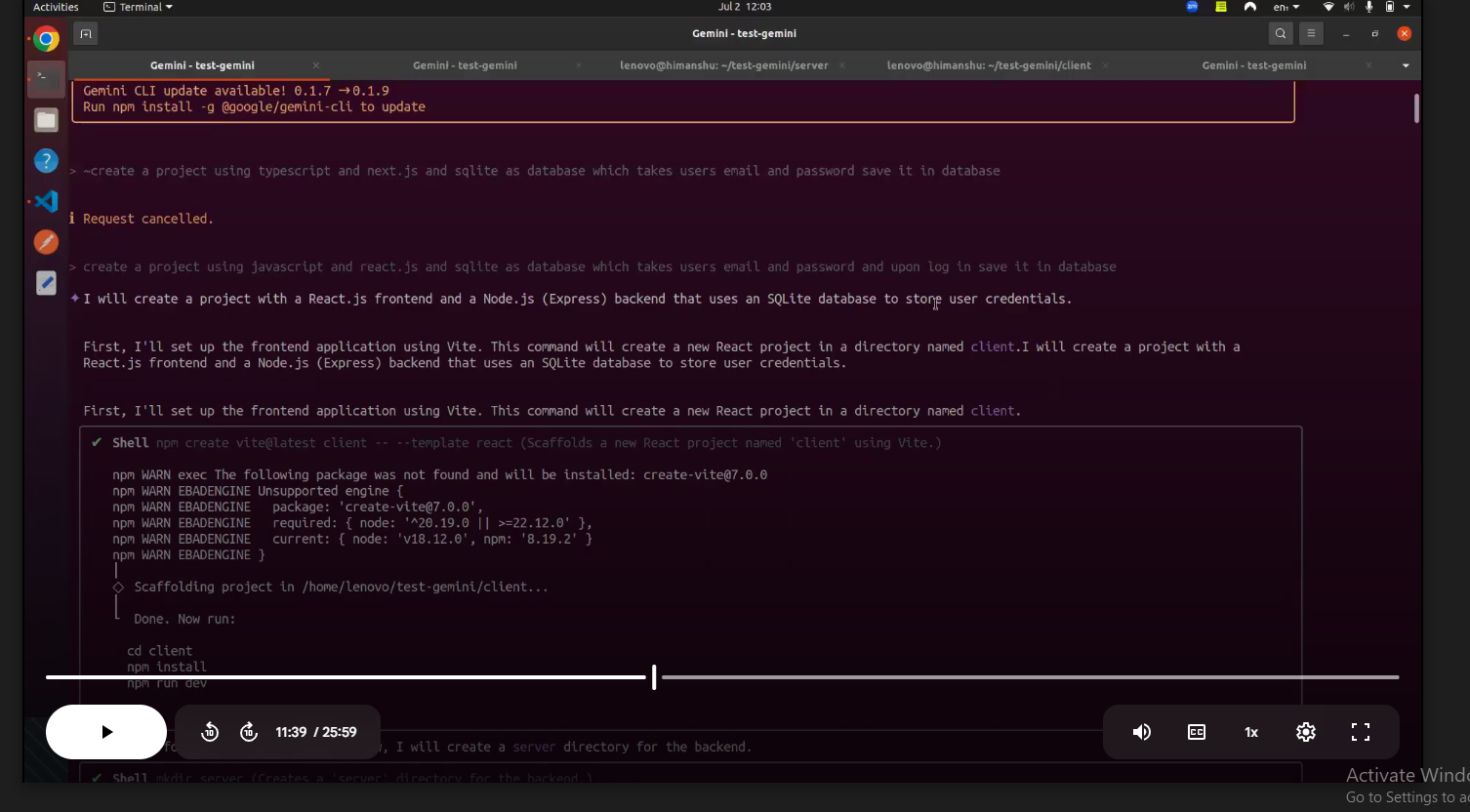This screenshot has height=812, width=1470.
Task: Click the cd client line
Action: pos(160,651)
